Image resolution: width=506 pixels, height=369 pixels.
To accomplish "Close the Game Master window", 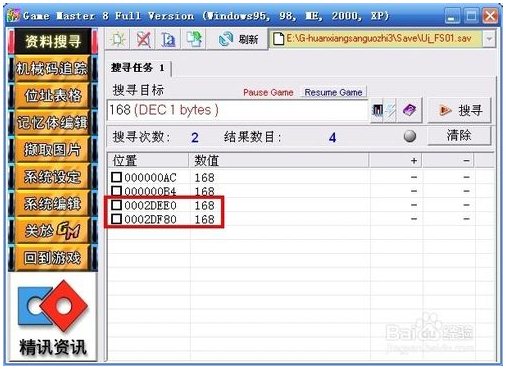I will pos(490,16).
